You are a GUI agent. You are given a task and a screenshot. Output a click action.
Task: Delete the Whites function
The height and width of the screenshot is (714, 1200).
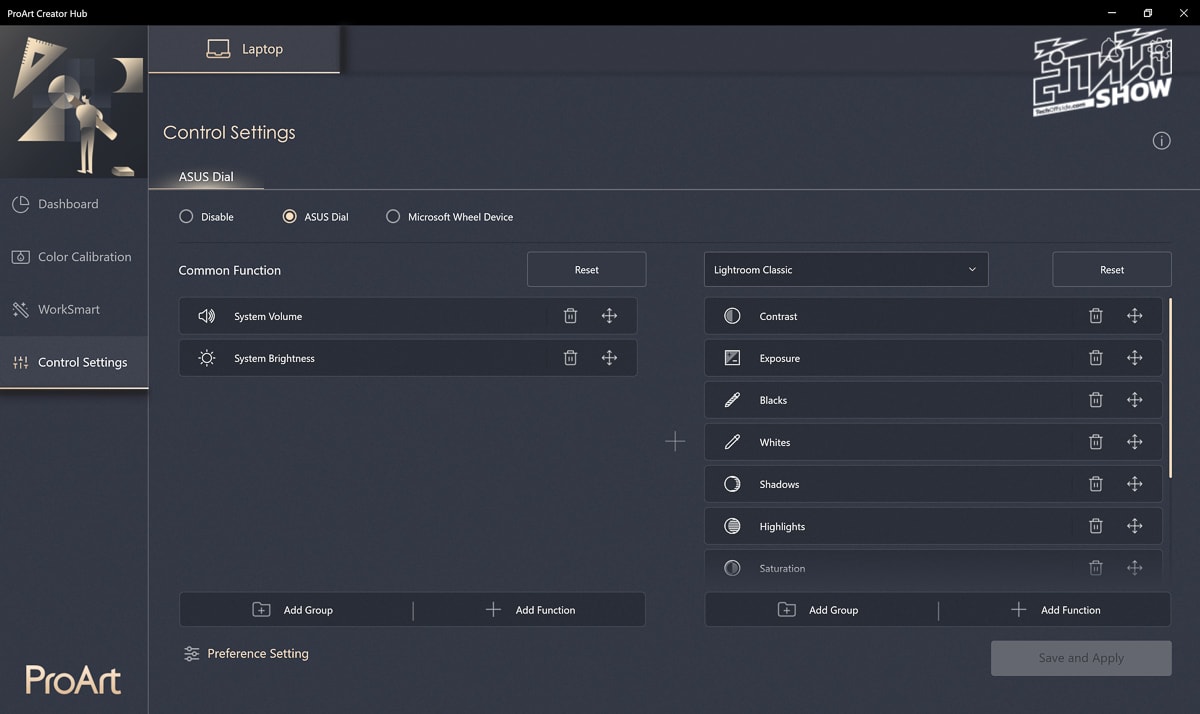[x=1096, y=442]
